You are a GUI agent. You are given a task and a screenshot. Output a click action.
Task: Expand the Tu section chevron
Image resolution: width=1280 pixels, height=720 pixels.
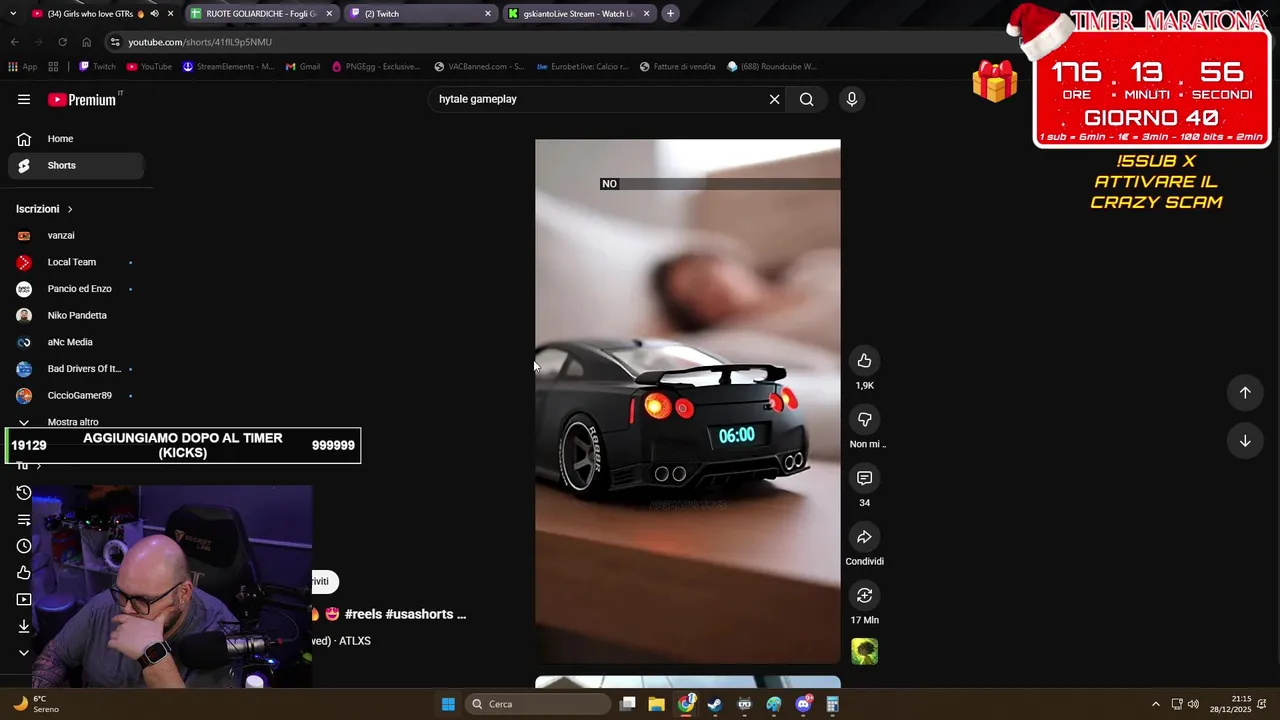(38, 466)
